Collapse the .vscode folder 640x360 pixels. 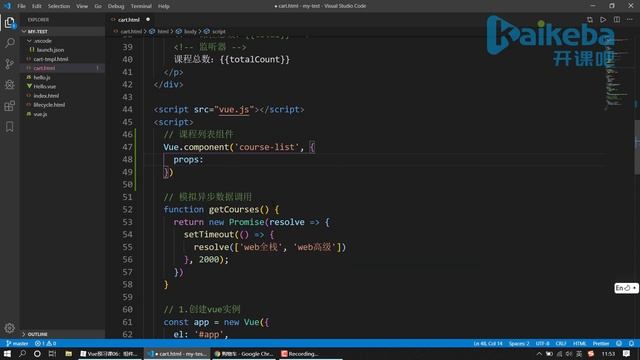[x=62, y=41]
